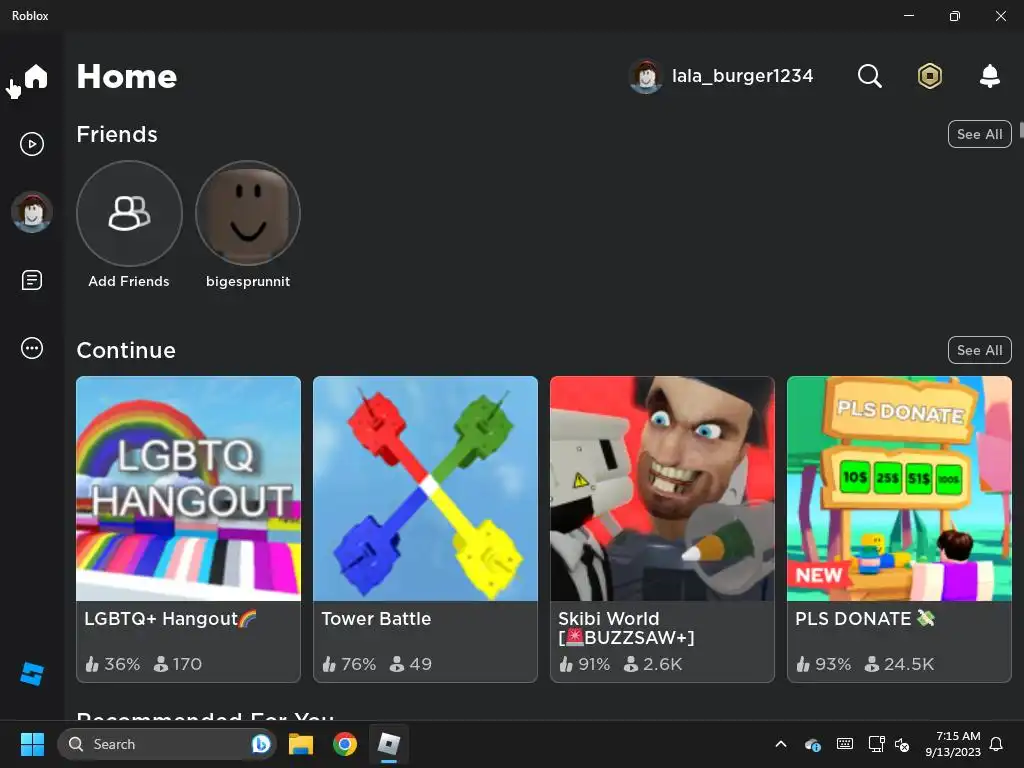The height and width of the screenshot is (768, 1024).
Task: Open the Discover play icon in sidebar
Action: pyautogui.click(x=32, y=144)
